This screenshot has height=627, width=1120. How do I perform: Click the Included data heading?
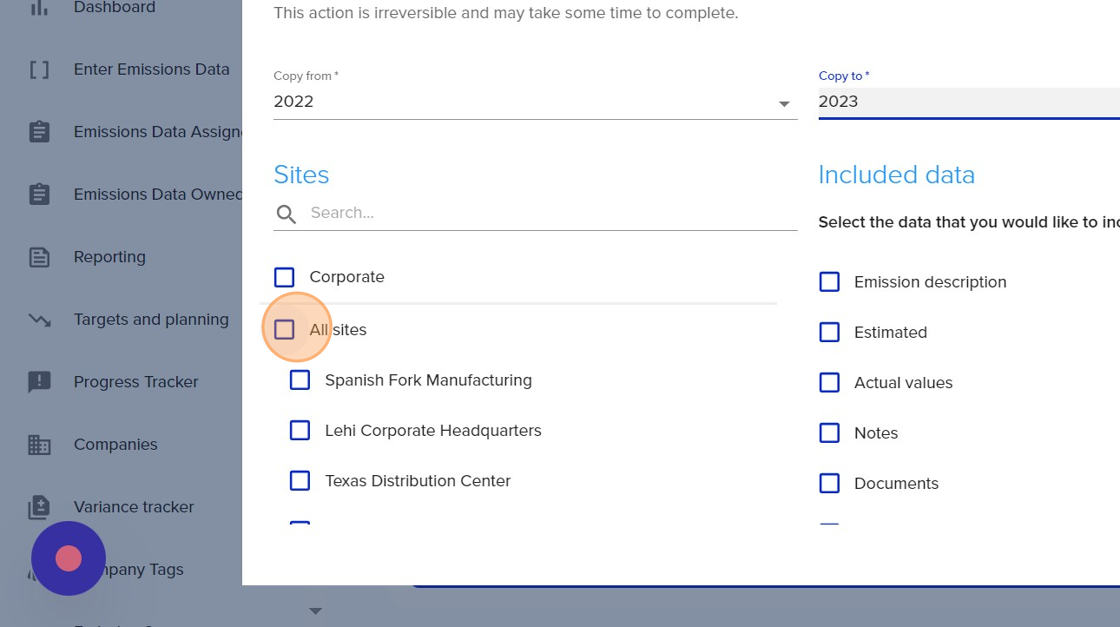[896, 175]
